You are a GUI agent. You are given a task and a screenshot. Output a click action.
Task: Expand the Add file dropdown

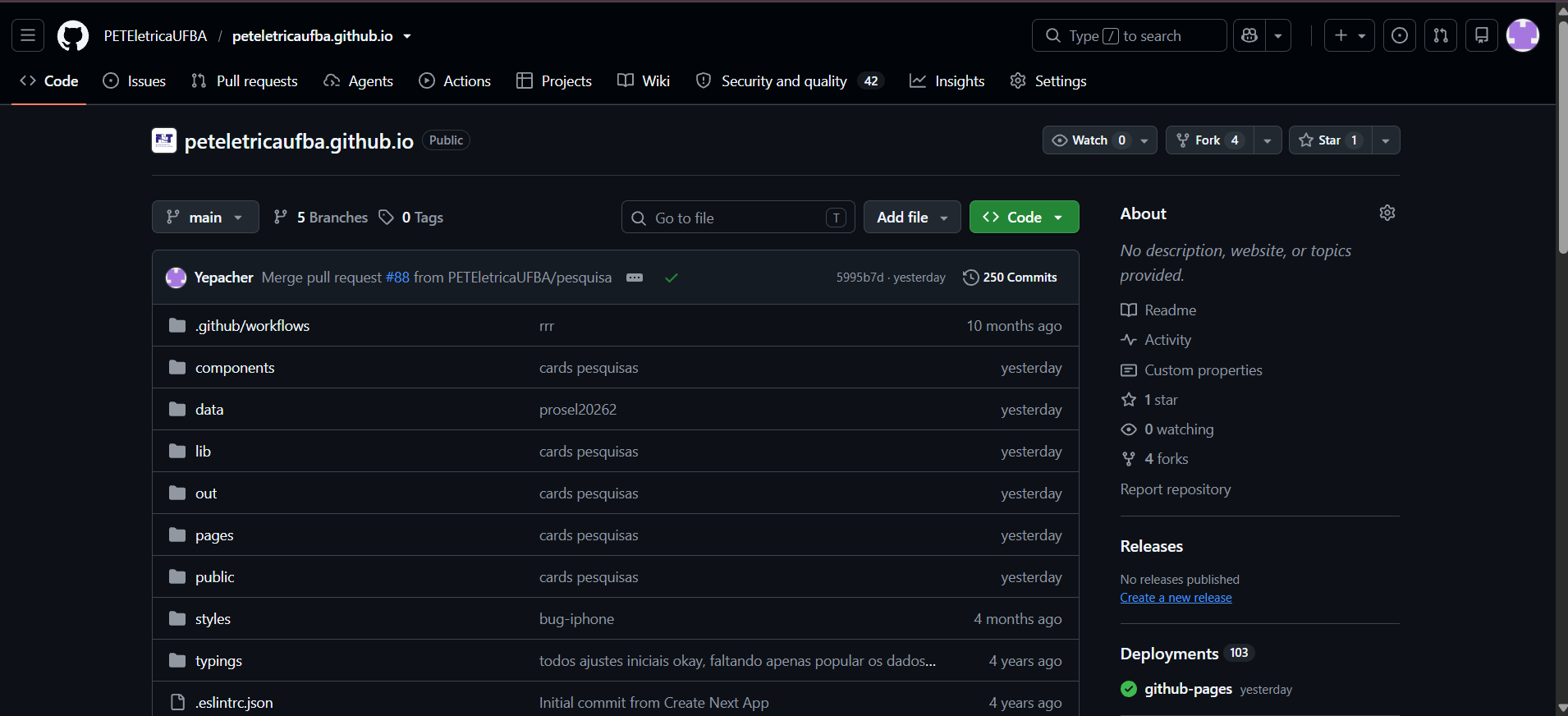pos(912,217)
